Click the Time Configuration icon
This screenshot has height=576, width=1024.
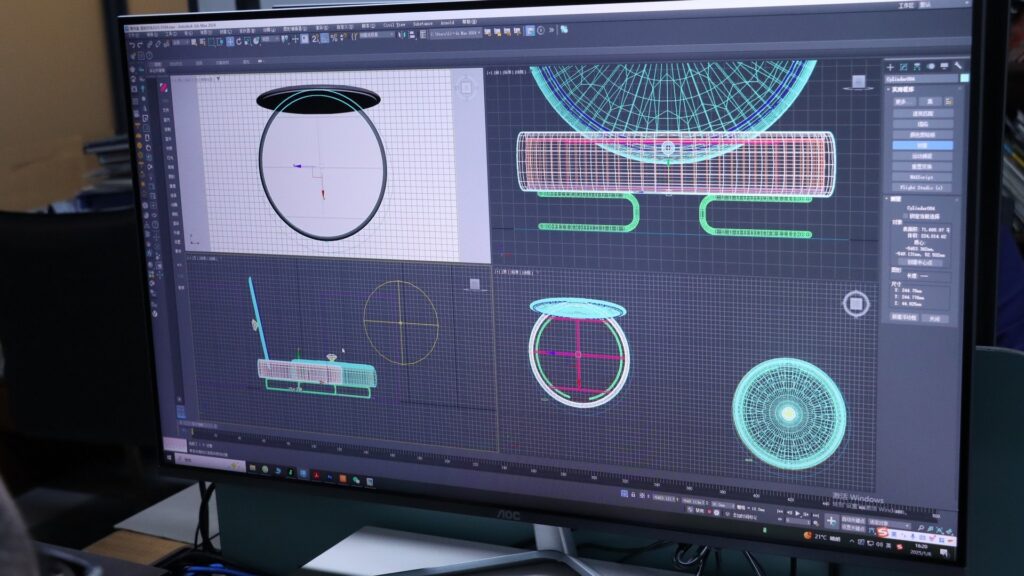pyautogui.click(x=816, y=523)
